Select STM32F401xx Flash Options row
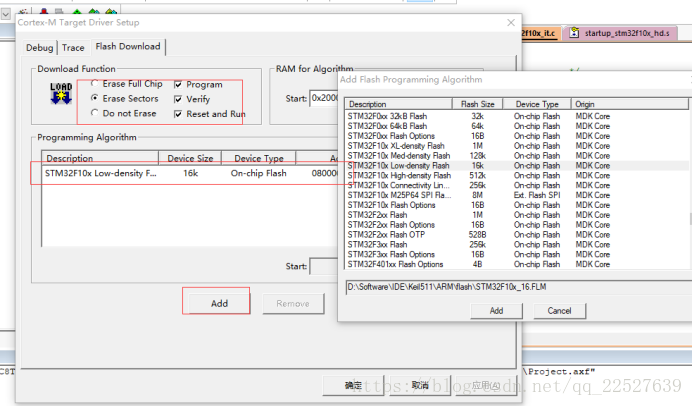693x406 pixels. coord(517,264)
